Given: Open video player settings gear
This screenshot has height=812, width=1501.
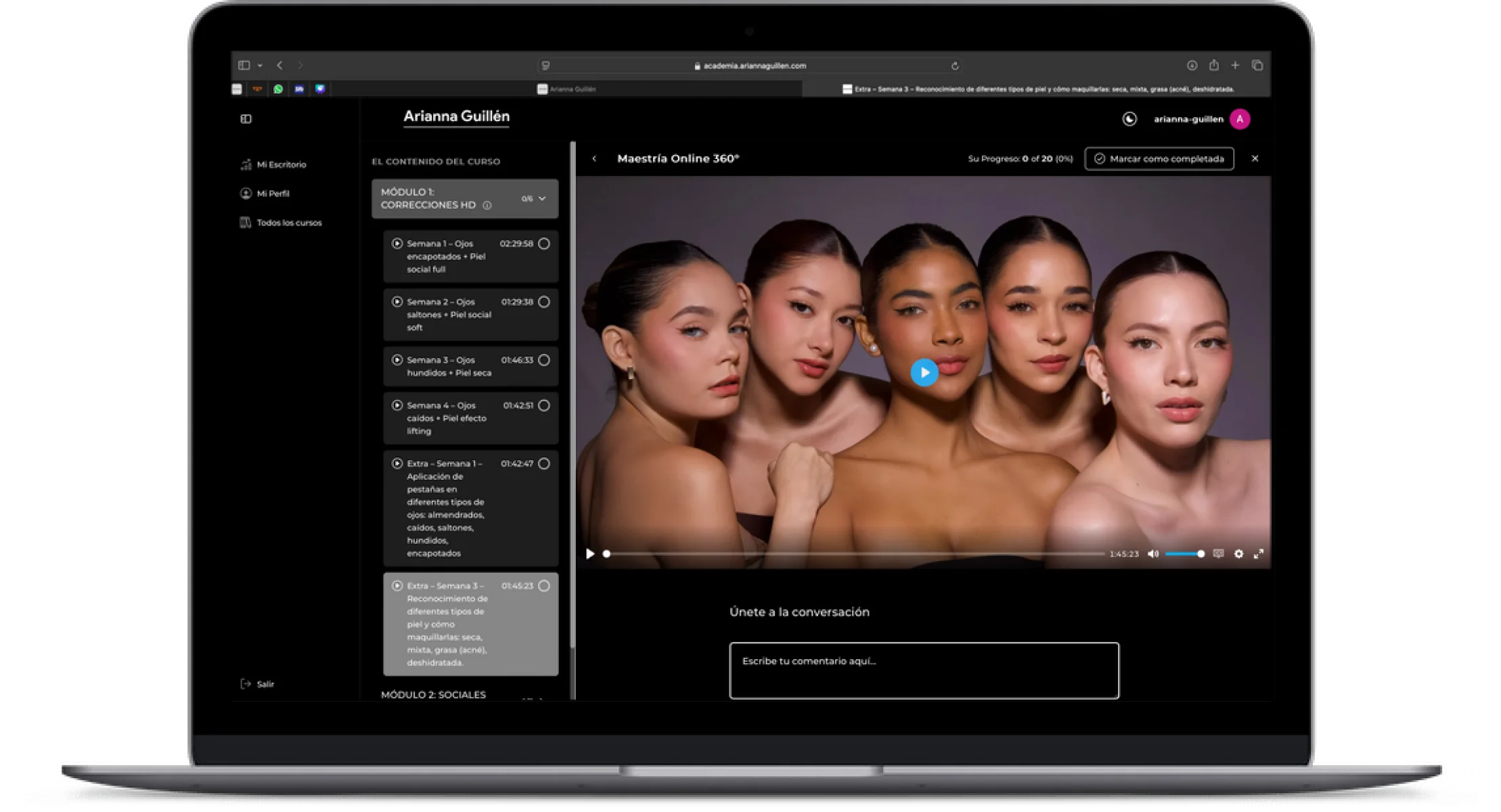Looking at the screenshot, I should 1238,554.
